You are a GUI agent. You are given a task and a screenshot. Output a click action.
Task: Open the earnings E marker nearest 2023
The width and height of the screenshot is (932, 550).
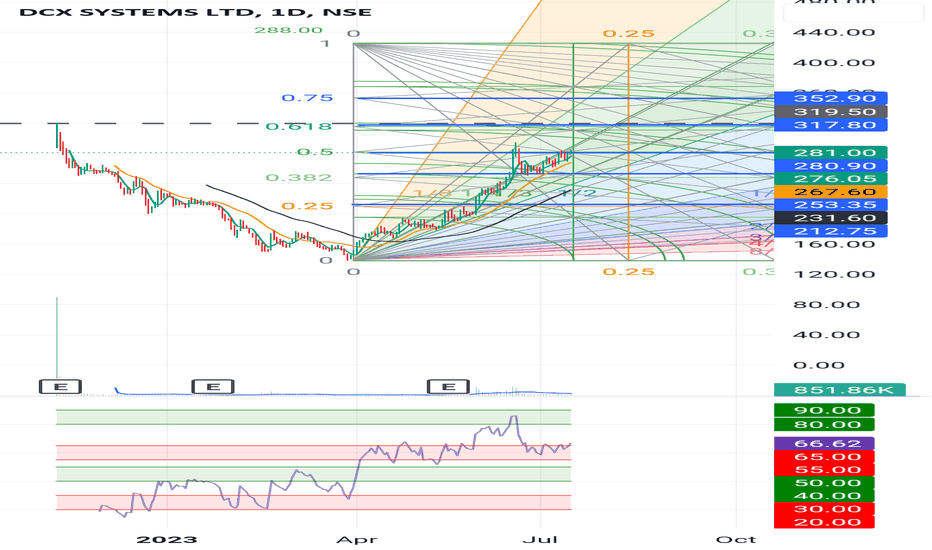point(213,387)
